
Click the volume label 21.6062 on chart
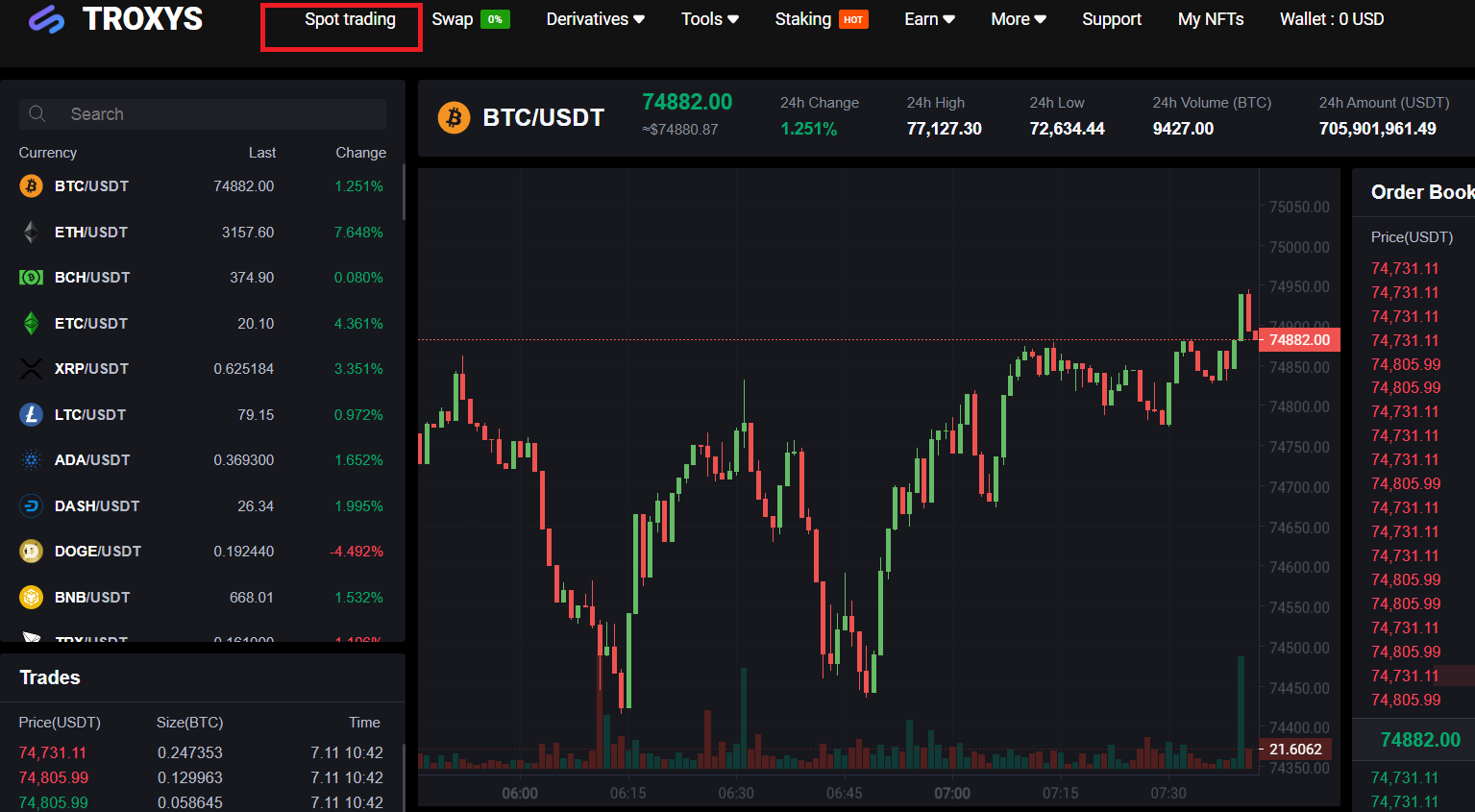tap(1295, 750)
